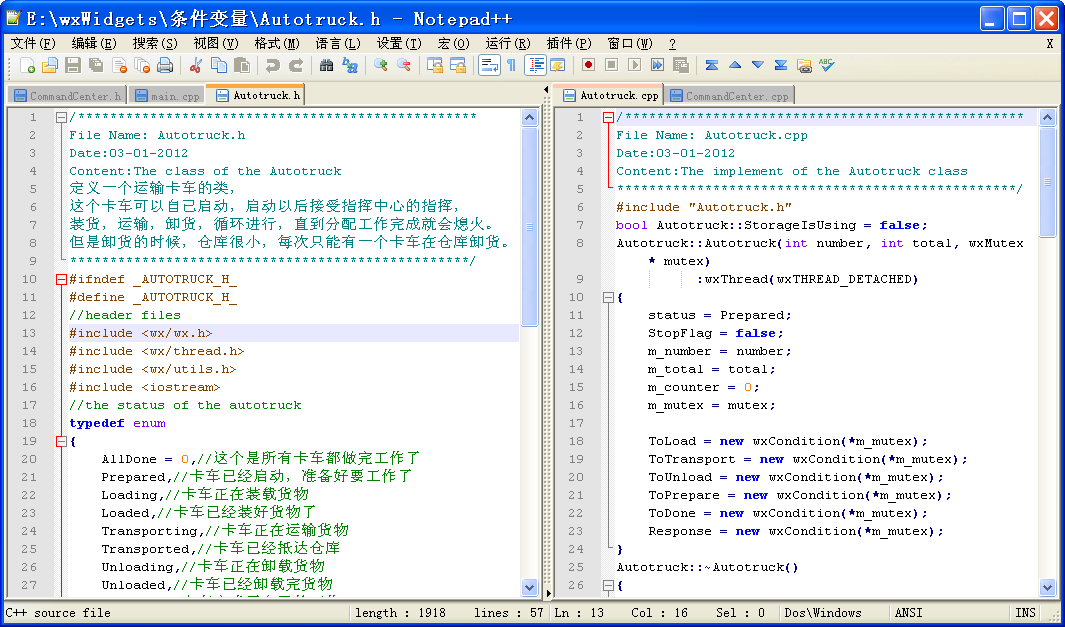Click the Save Recorded Macro icon
This screenshot has width=1065, height=627.
click(680, 65)
